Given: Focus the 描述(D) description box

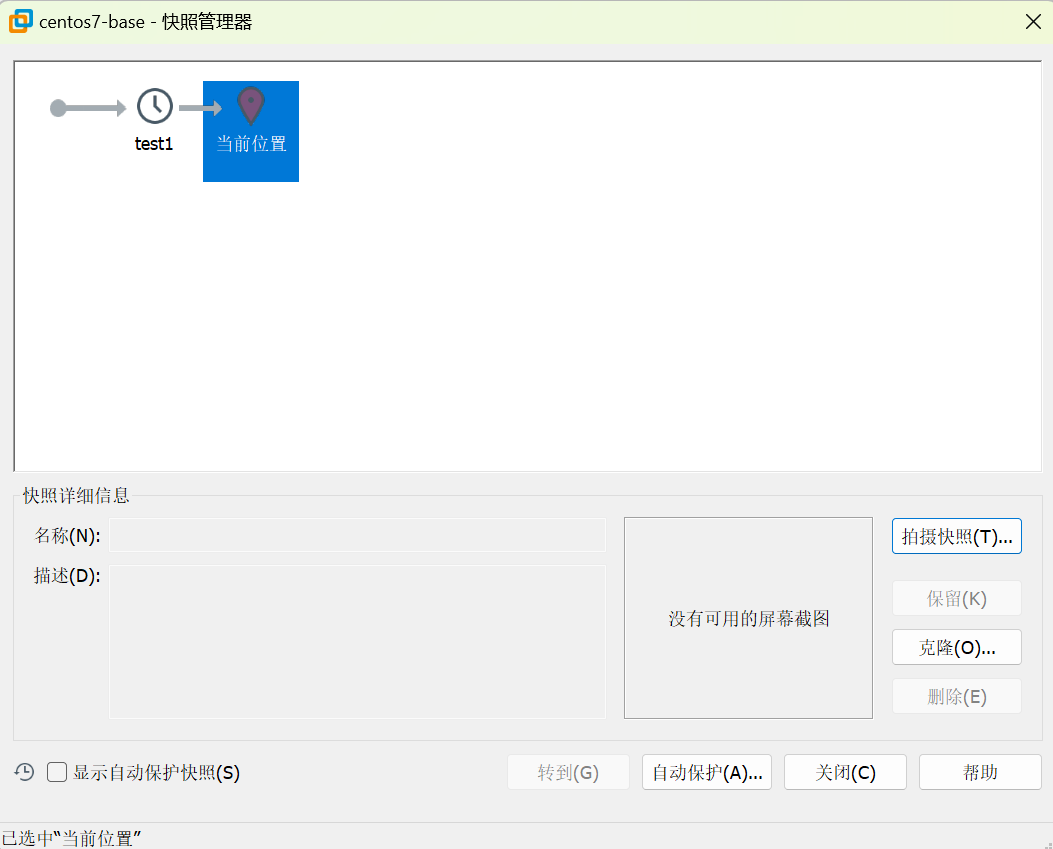Looking at the screenshot, I should point(357,641).
